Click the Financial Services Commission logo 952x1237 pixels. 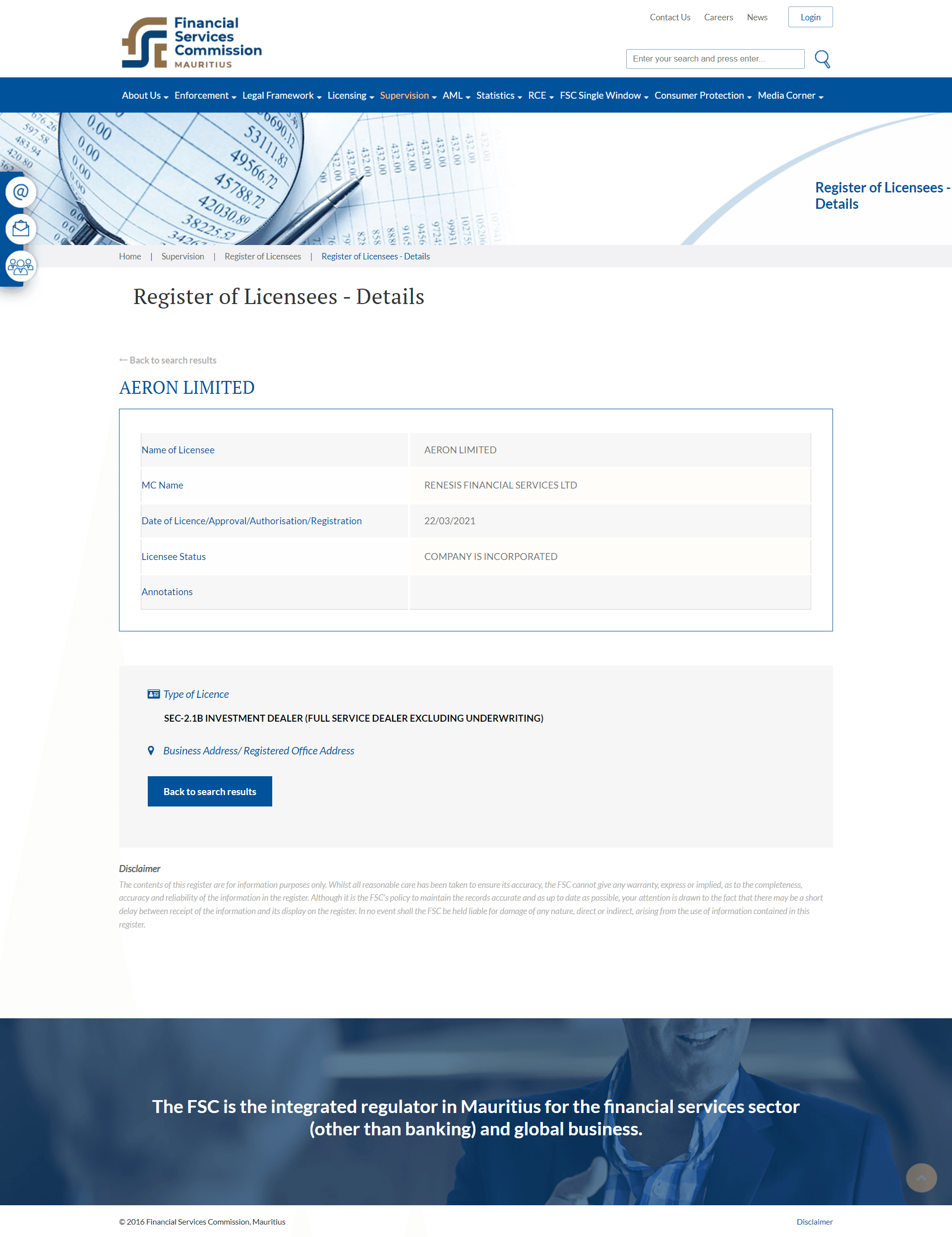coord(191,43)
